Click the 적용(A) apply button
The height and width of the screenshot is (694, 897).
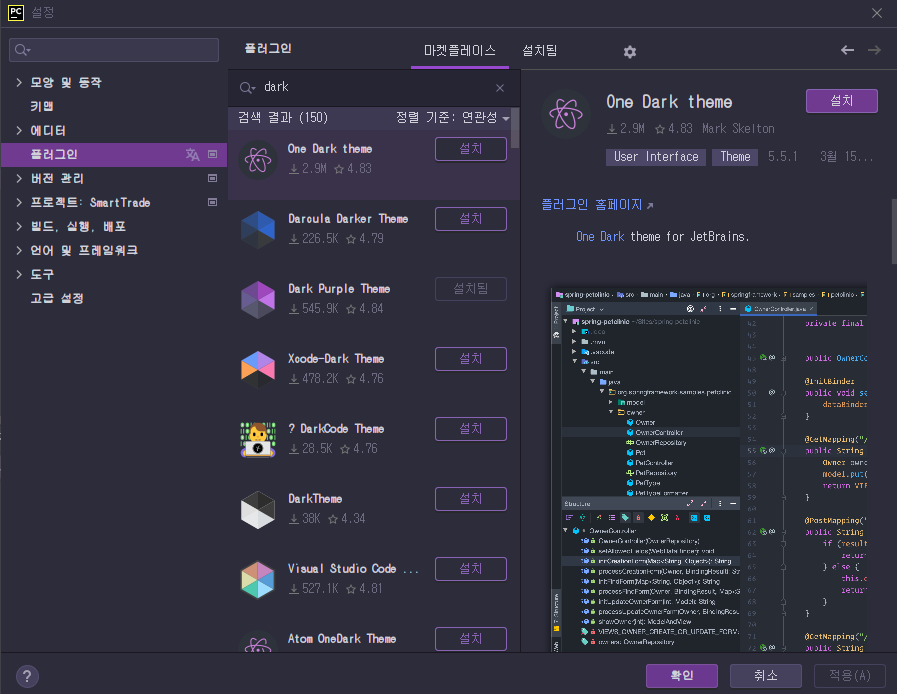pyautogui.click(x=850, y=676)
